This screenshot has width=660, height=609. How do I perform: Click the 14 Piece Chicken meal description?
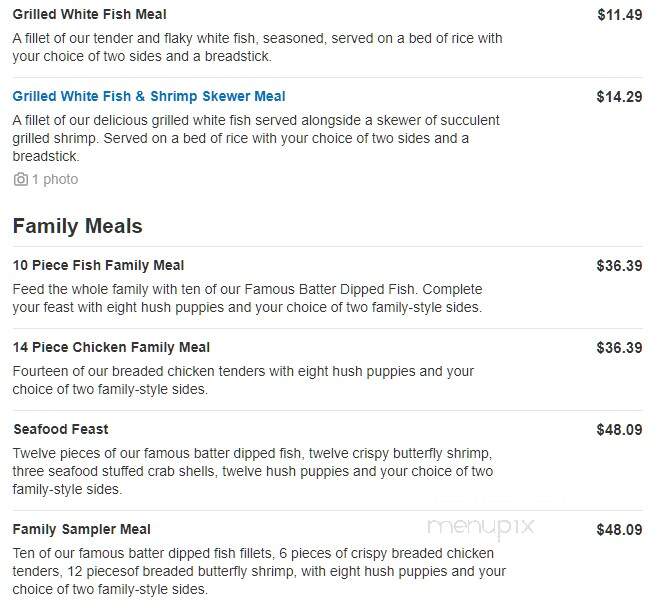[x=243, y=380]
